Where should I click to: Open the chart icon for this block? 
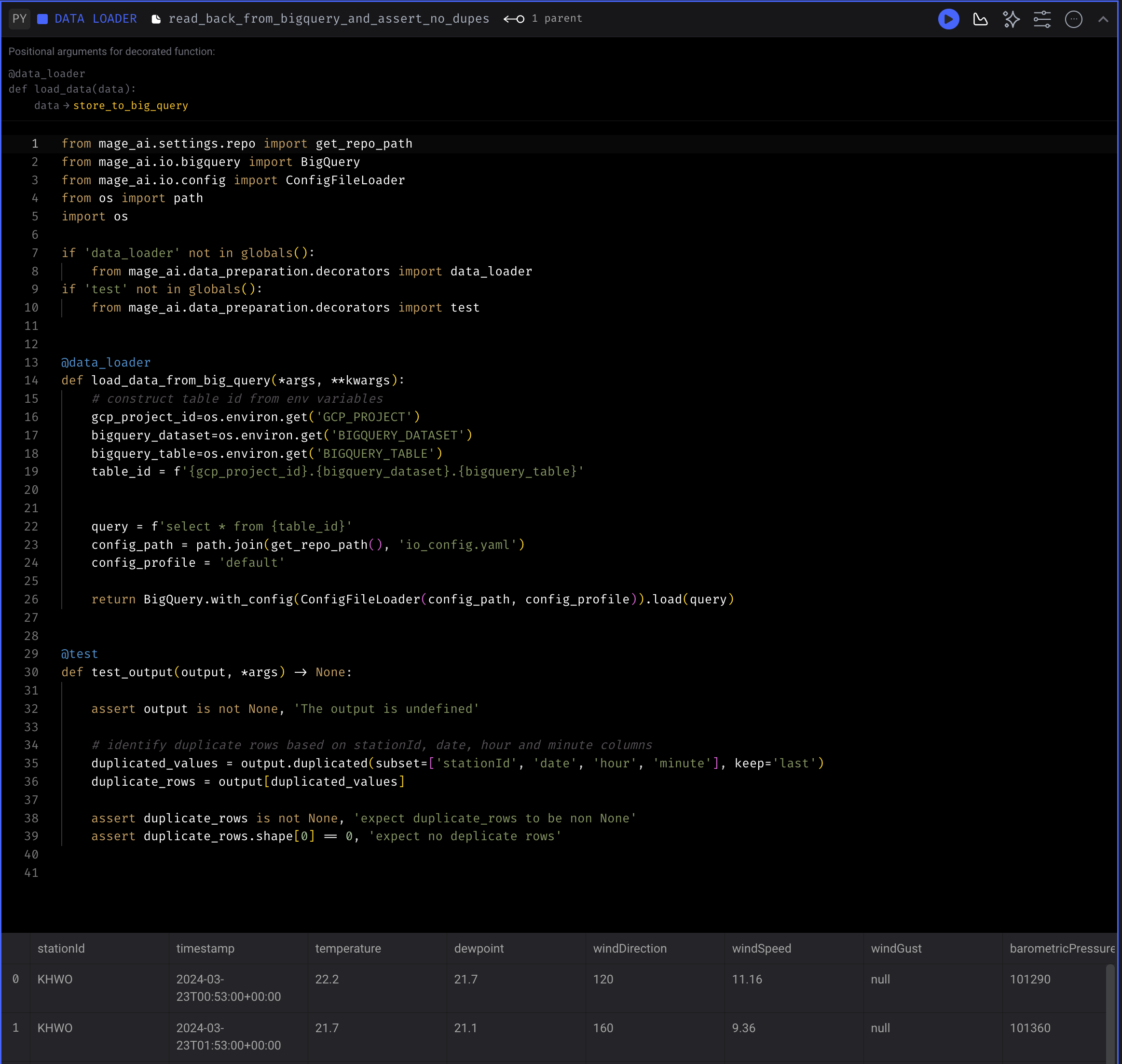[x=980, y=19]
